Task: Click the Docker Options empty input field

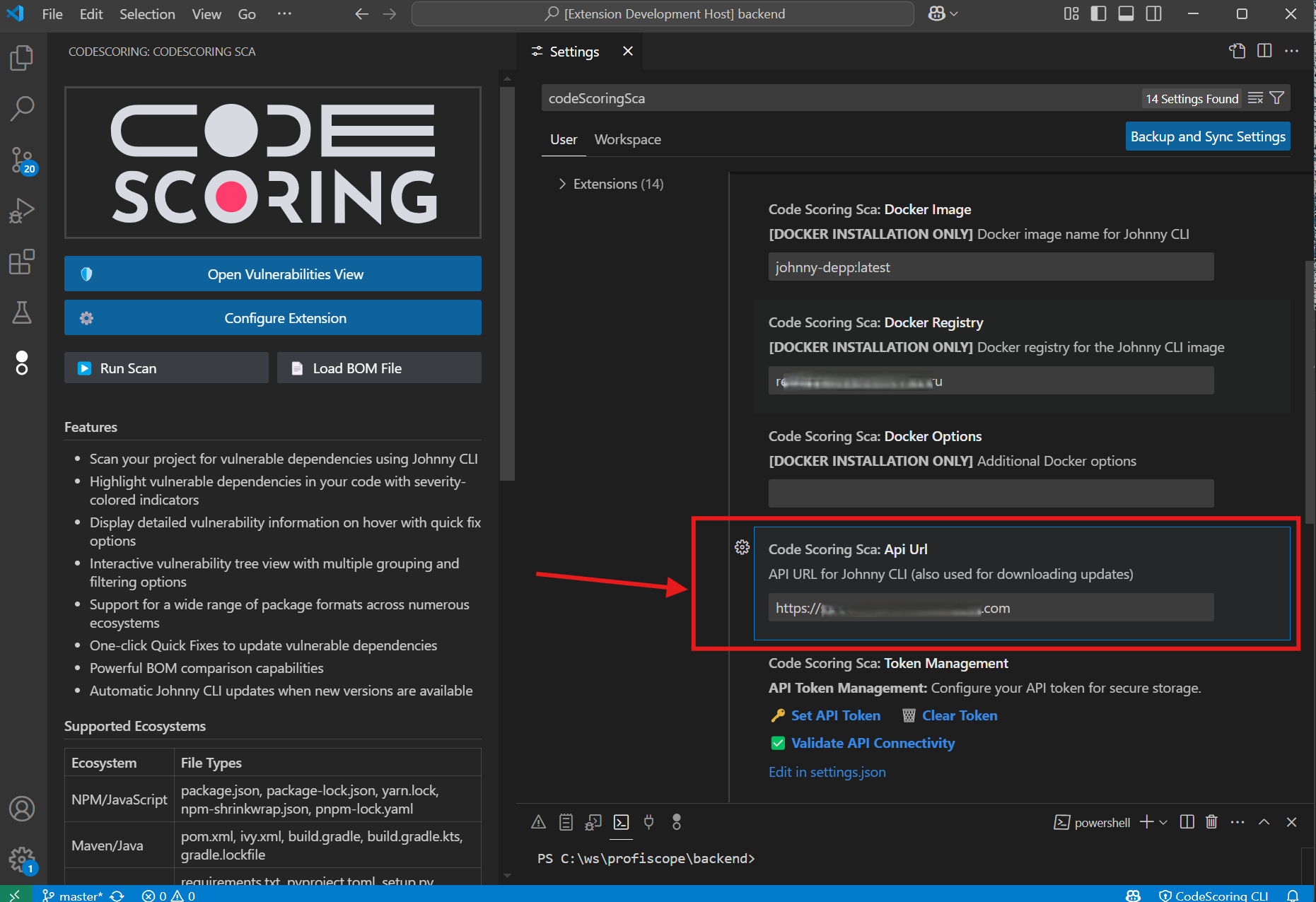Action: pyautogui.click(x=991, y=493)
